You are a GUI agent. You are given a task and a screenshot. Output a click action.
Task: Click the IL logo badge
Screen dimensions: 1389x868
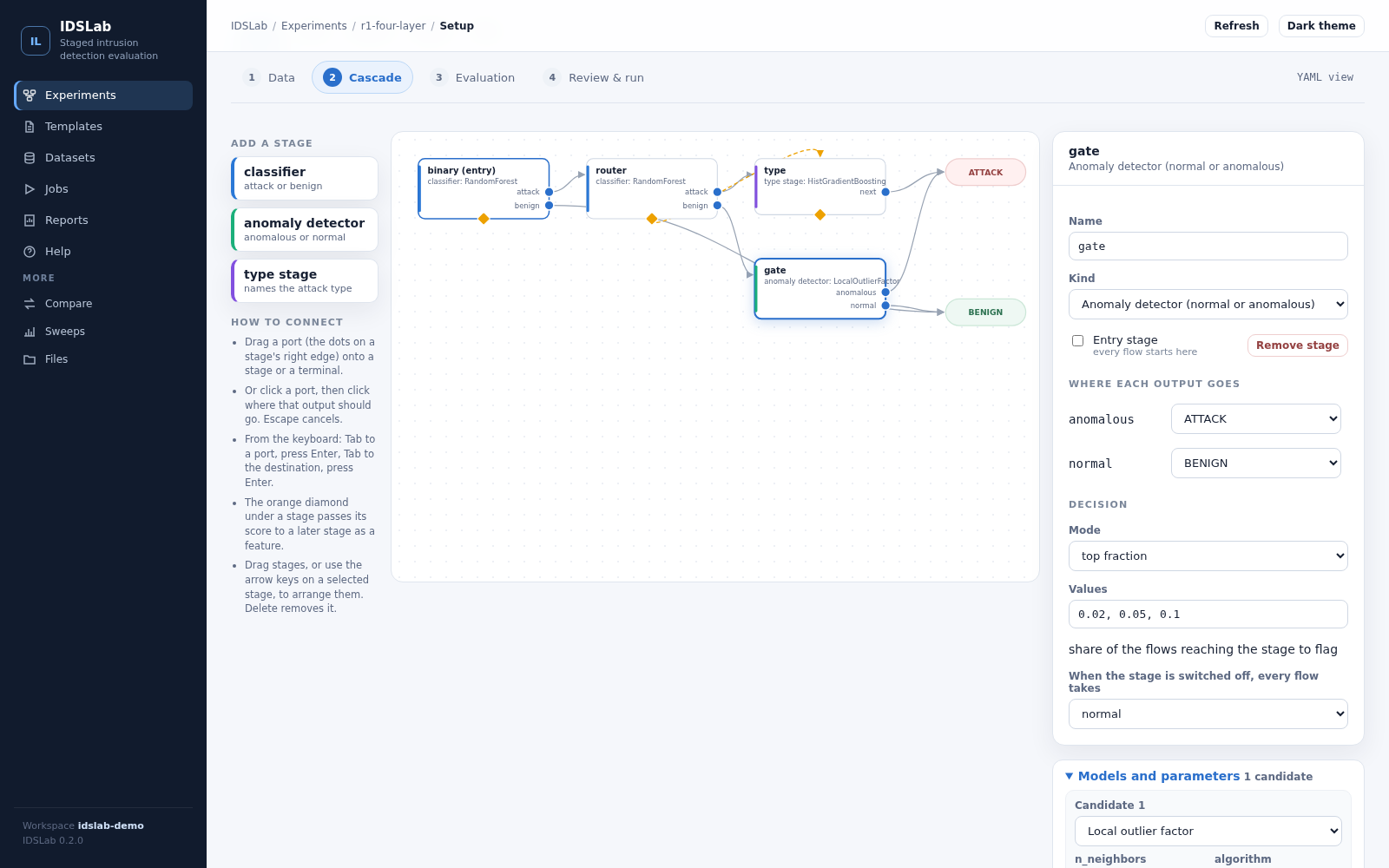click(x=36, y=41)
